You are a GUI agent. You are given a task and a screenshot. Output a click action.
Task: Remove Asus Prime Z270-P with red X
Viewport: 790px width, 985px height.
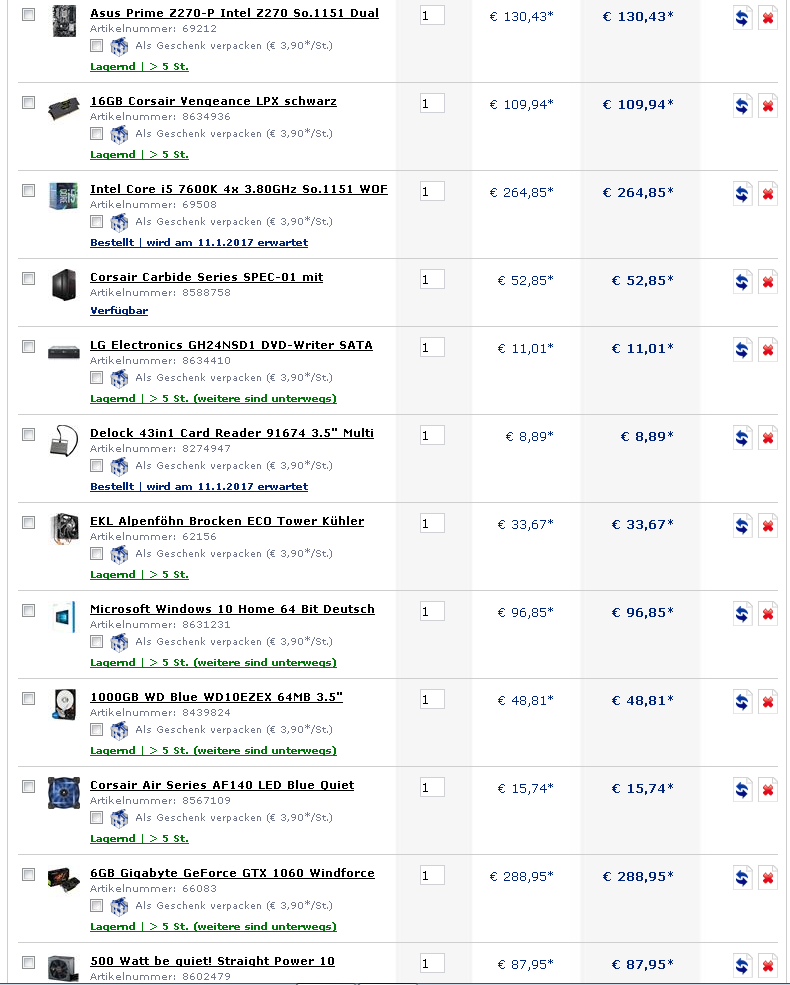click(x=767, y=18)
